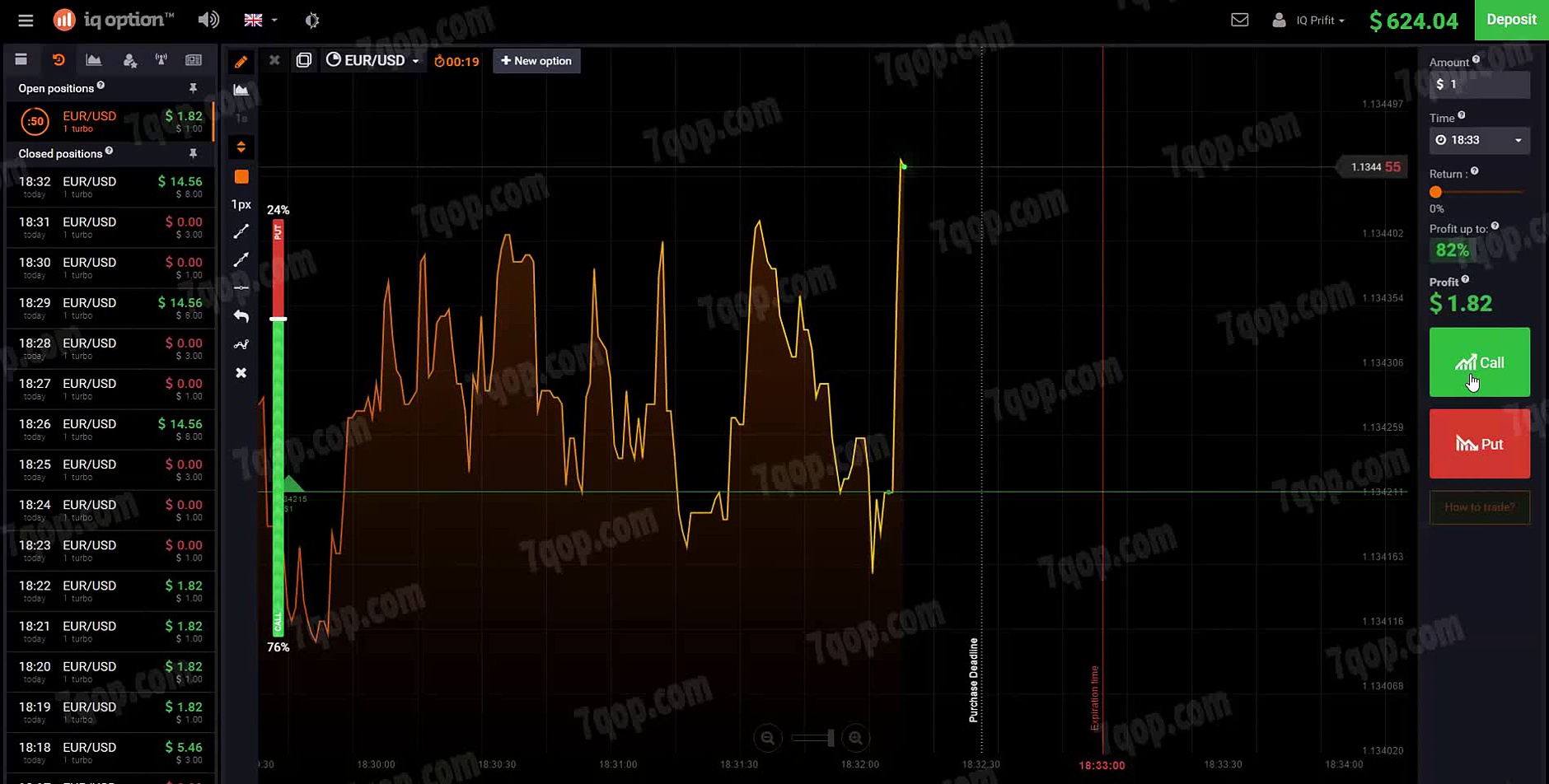Toggle the brightness theme icon
The image size is (1549, 784).
pos(312,21)
